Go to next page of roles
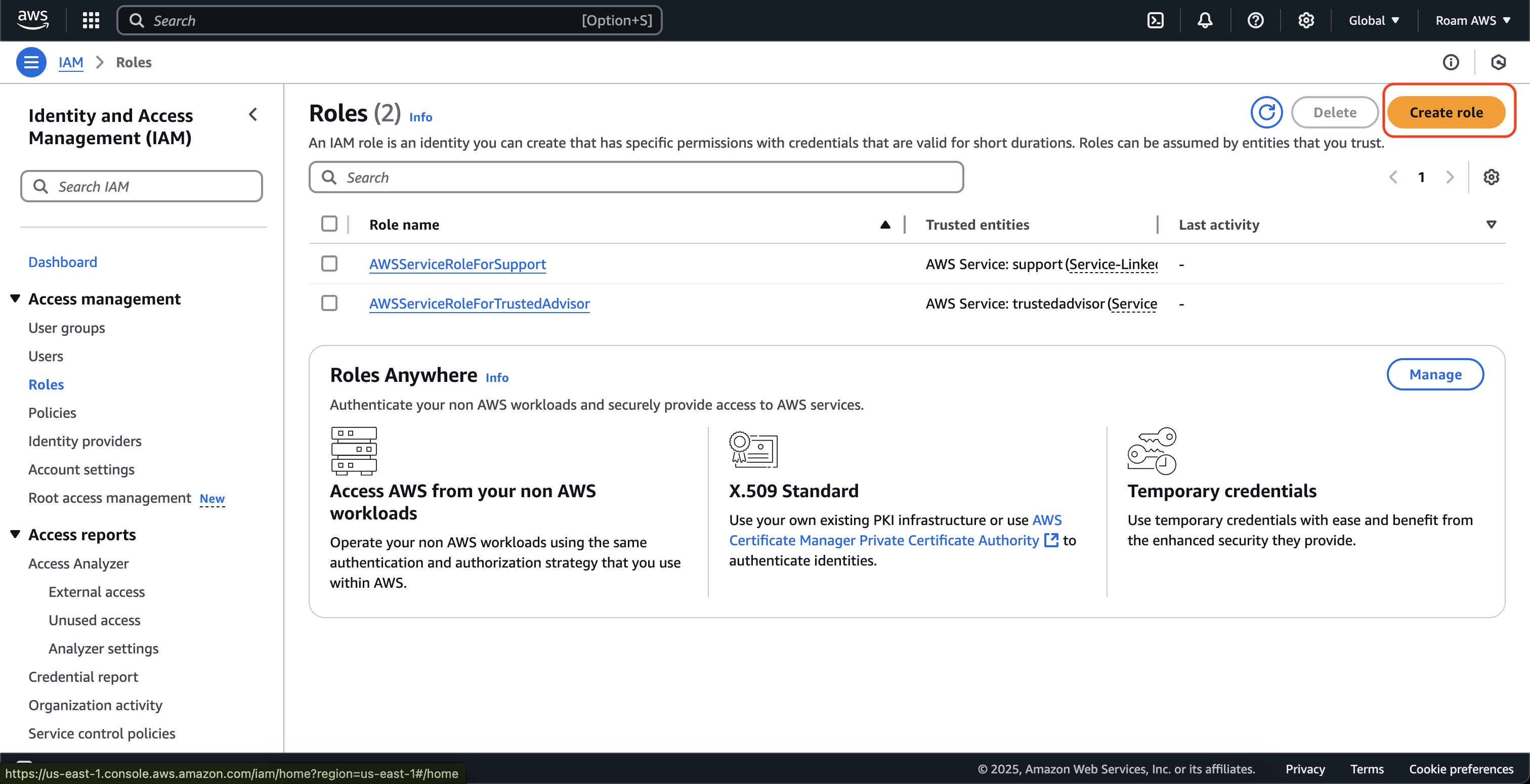Image resolution: width=1530 pixels, height=784 pixels. point(1450,177)
